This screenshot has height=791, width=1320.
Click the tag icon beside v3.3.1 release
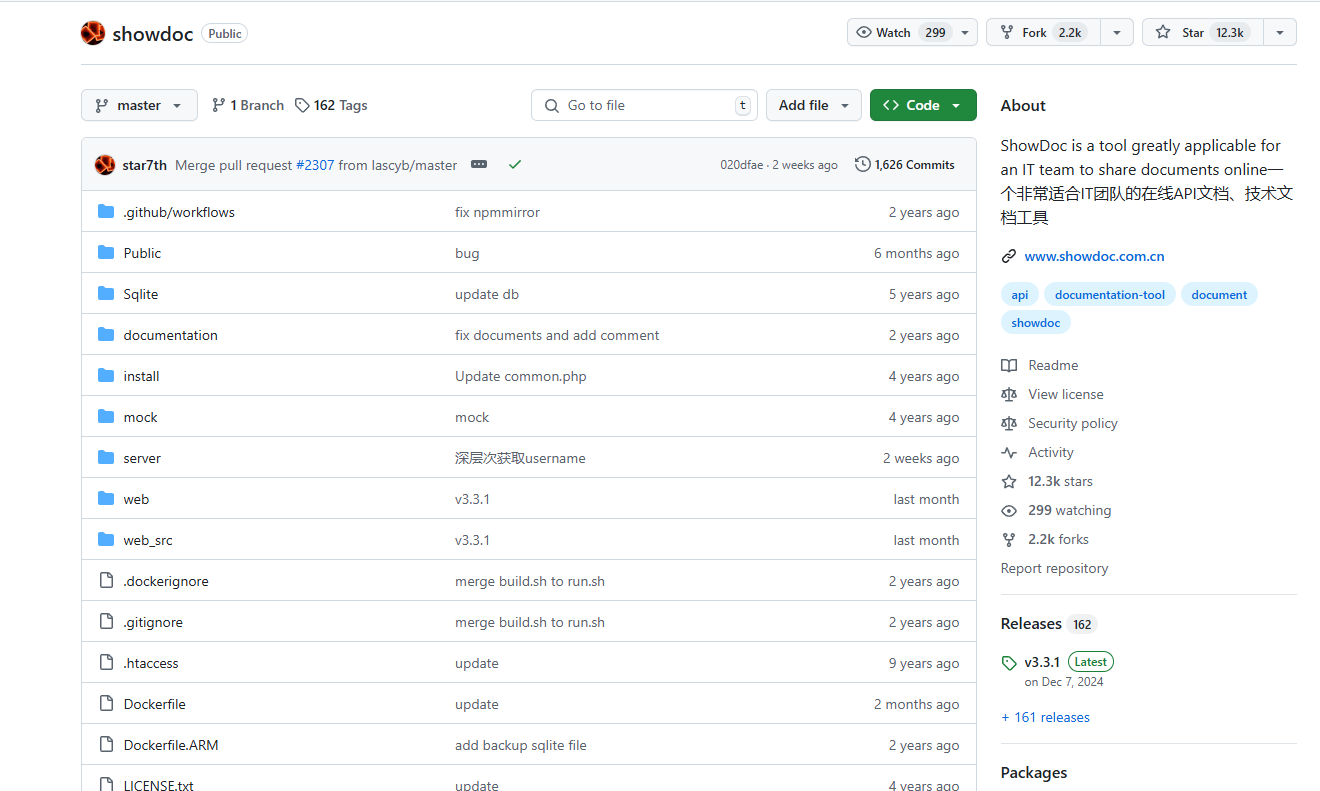(1009, 663)
